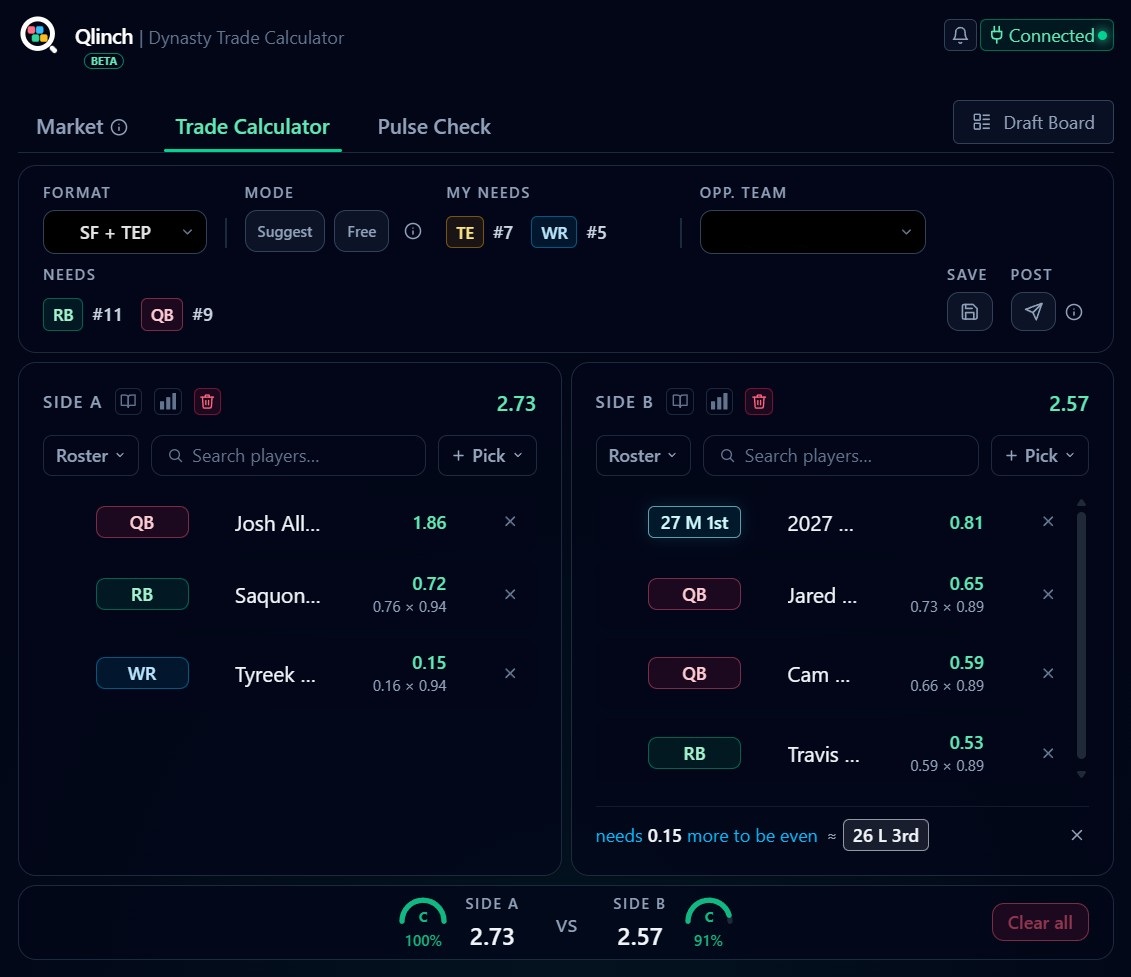Image resolution: width=1131 pixels, height=977 pixels.
Task: Click the Saquon RB position badge
Action: tap(142, 595)
